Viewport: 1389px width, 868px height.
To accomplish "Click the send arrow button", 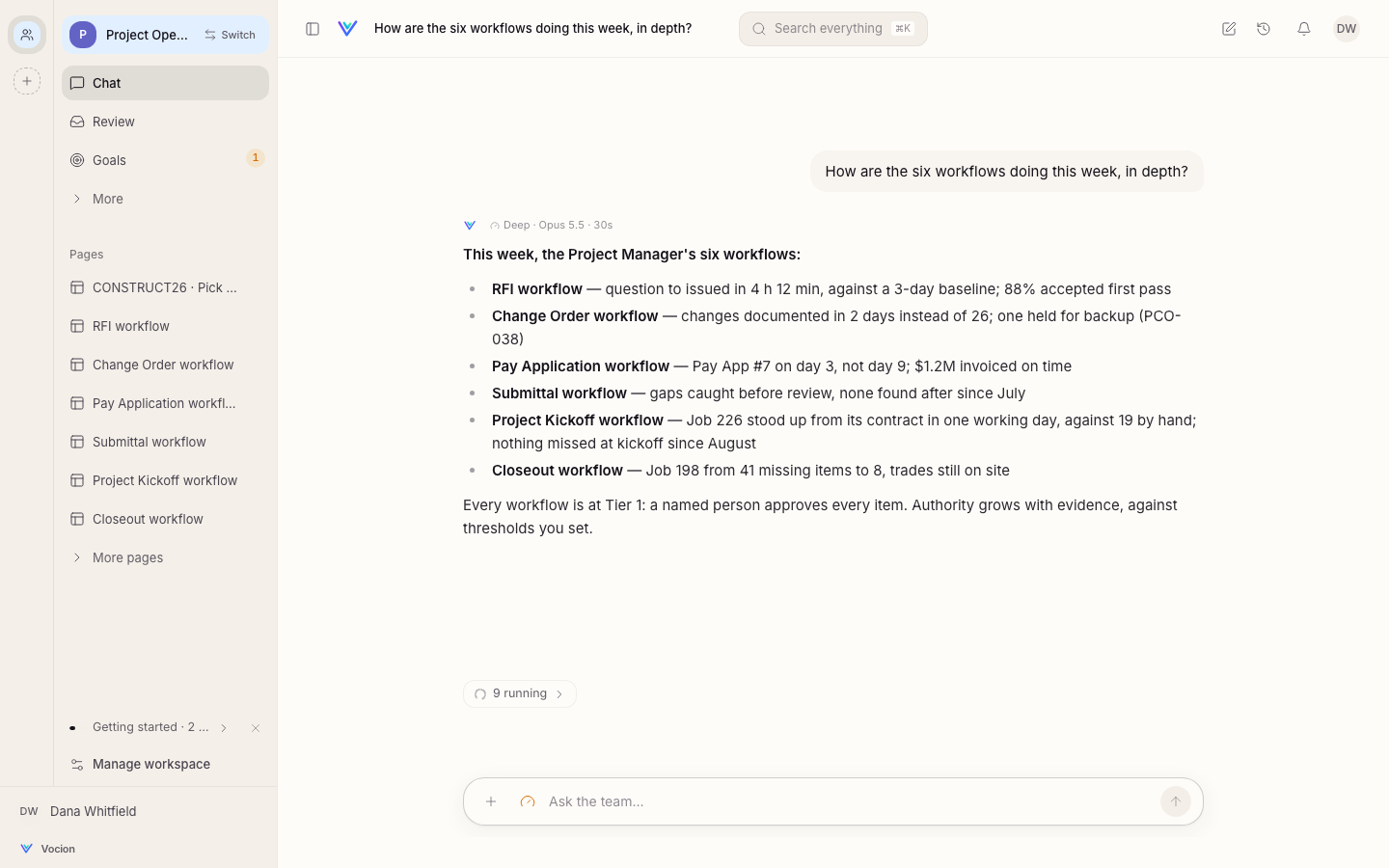I will 1175,801.
